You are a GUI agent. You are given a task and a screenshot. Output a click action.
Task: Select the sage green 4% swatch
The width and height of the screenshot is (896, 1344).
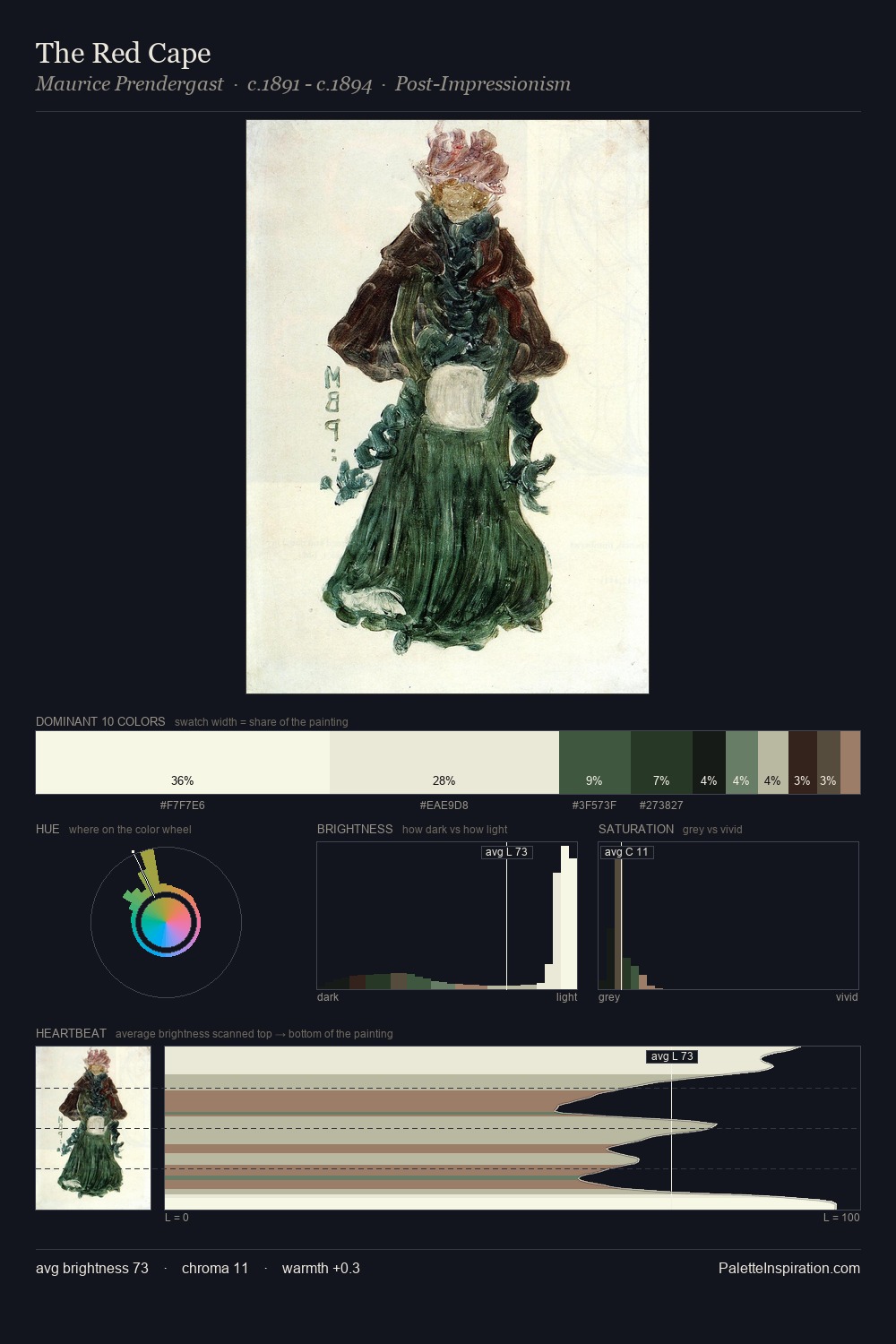[742, 762]
